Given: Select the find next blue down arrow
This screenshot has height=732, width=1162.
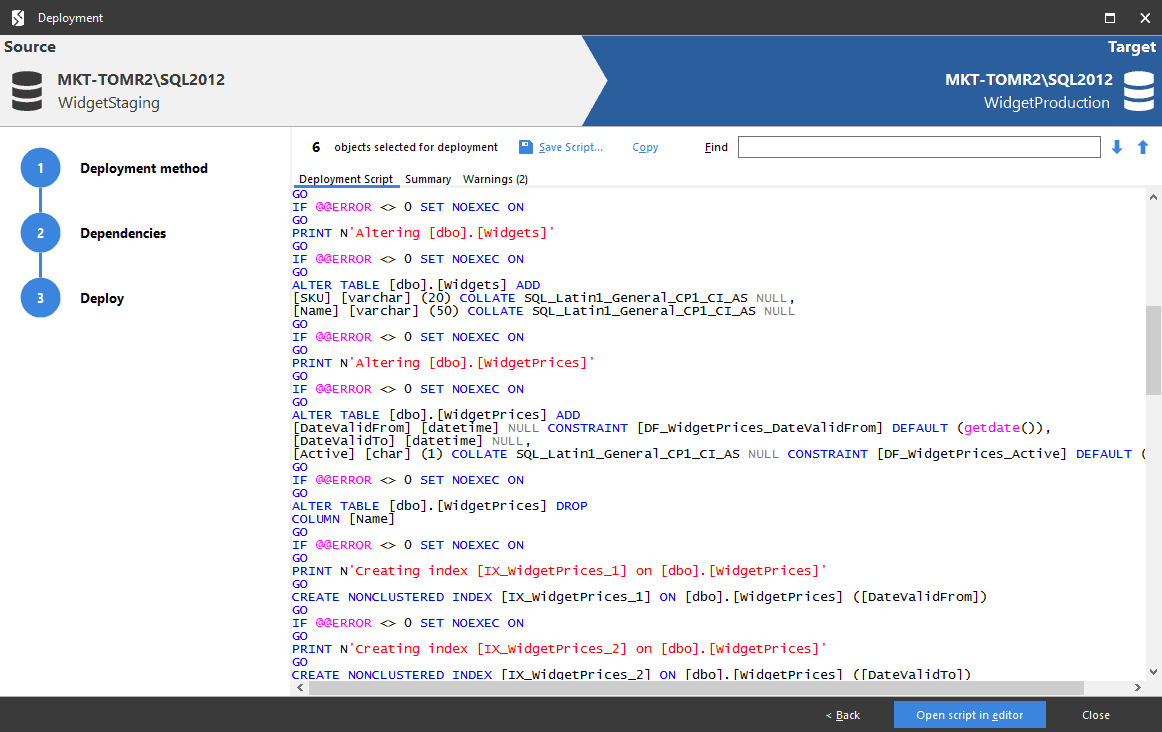Looking at the screenshot, I should point(1116,147).
